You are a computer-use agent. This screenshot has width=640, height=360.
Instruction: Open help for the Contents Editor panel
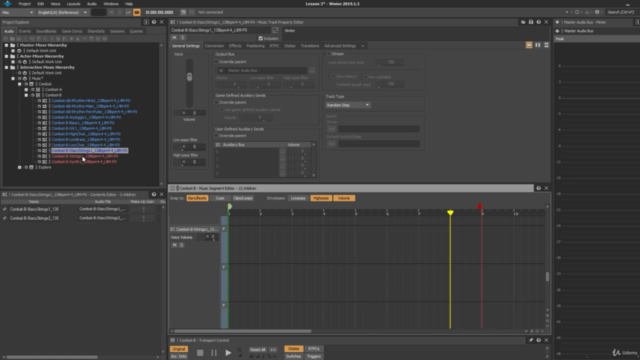154,194
